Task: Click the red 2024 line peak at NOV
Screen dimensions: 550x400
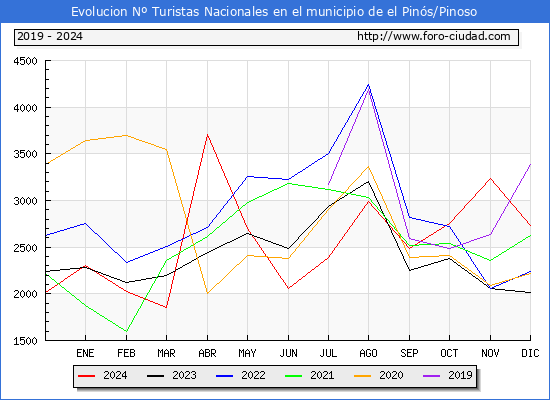Action: pos(490,179)
